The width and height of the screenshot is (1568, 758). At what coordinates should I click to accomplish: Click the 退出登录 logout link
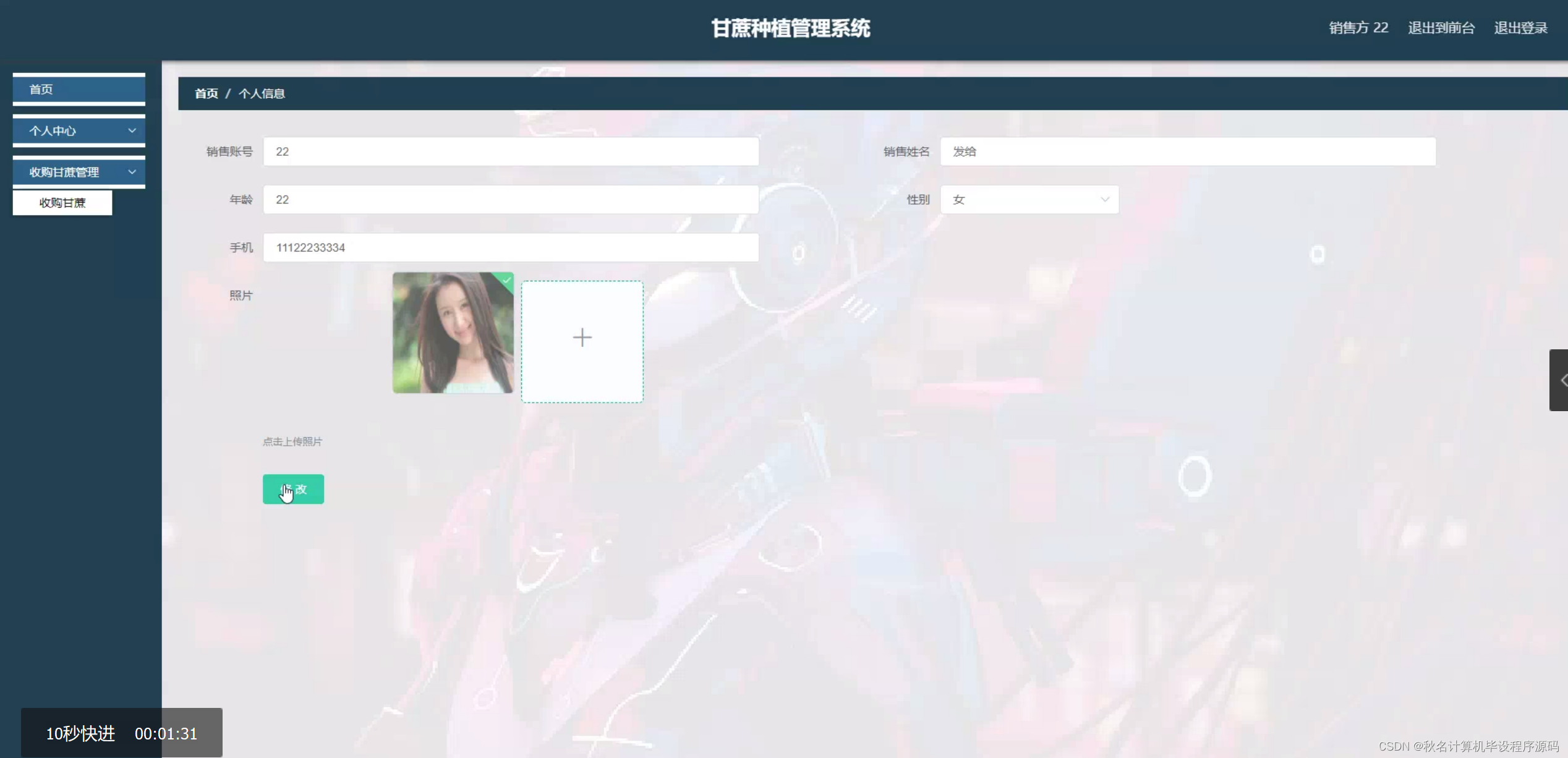[x=1522, y=28]
